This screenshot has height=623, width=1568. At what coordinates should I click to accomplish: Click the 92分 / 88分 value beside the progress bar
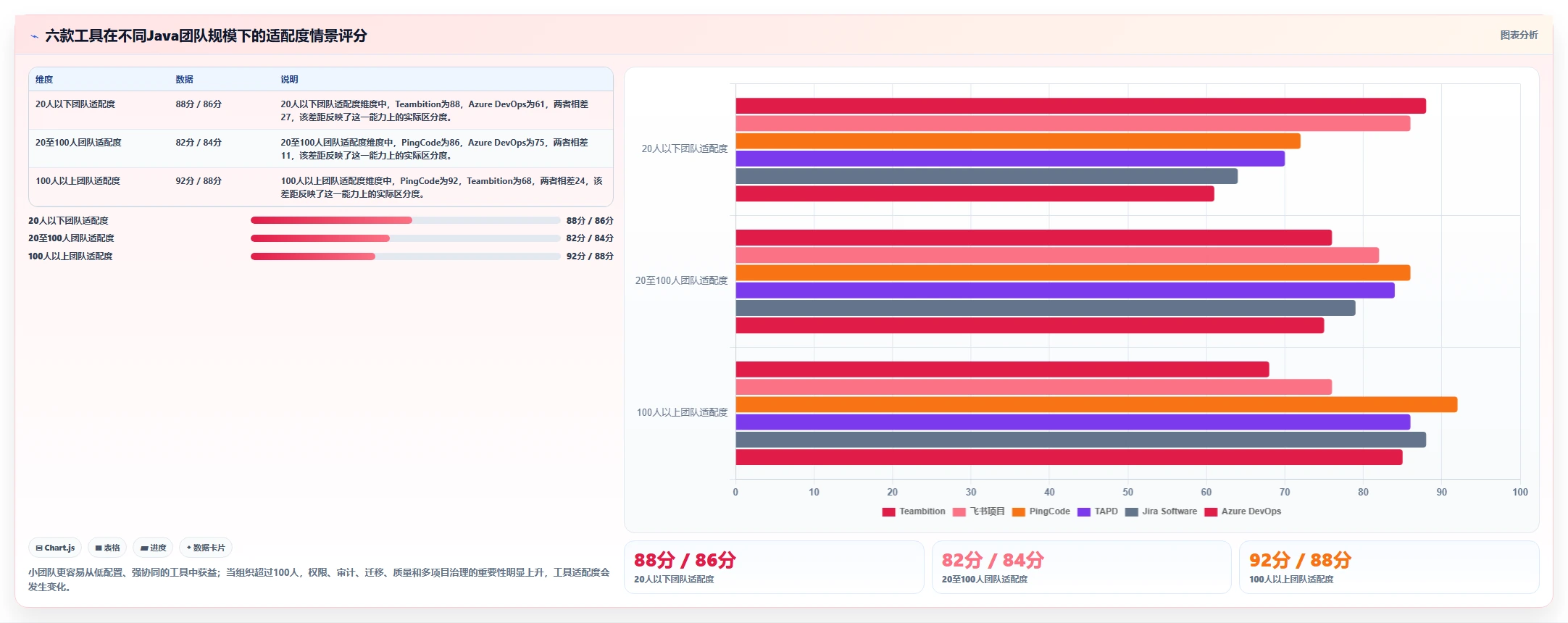point(590,256)
